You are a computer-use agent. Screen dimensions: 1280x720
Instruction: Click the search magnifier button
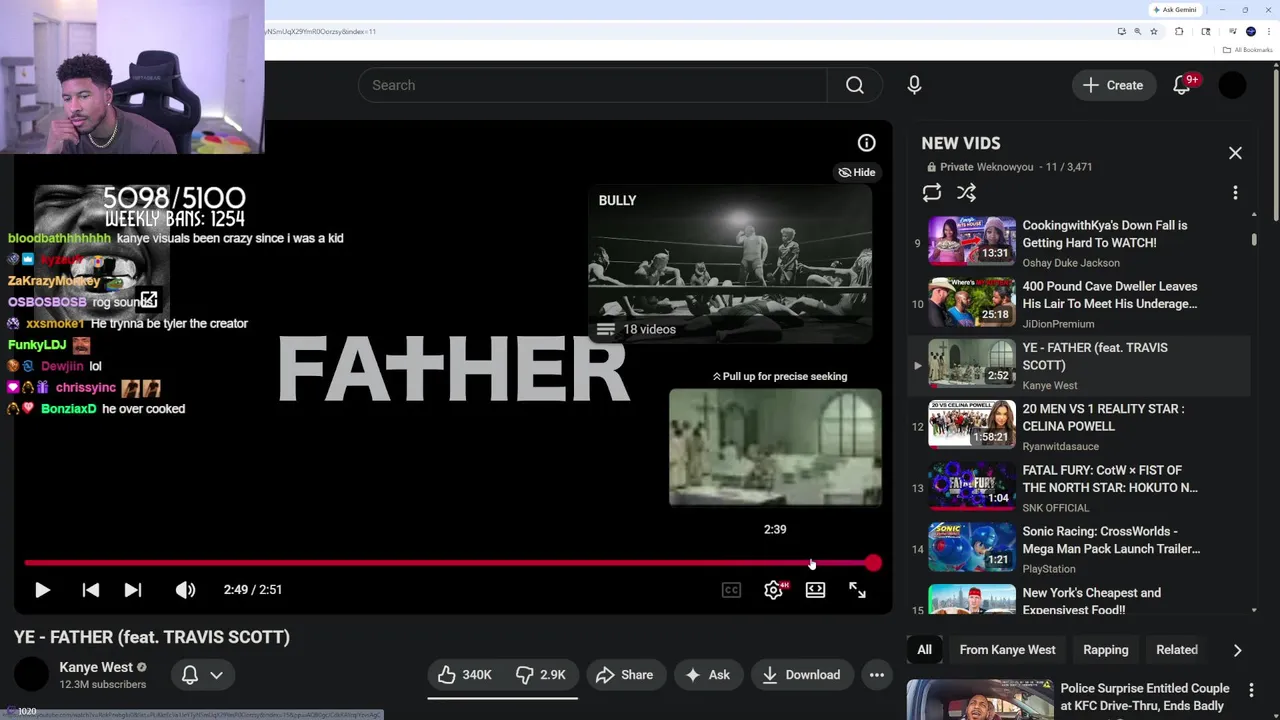[x=855, y=85]
